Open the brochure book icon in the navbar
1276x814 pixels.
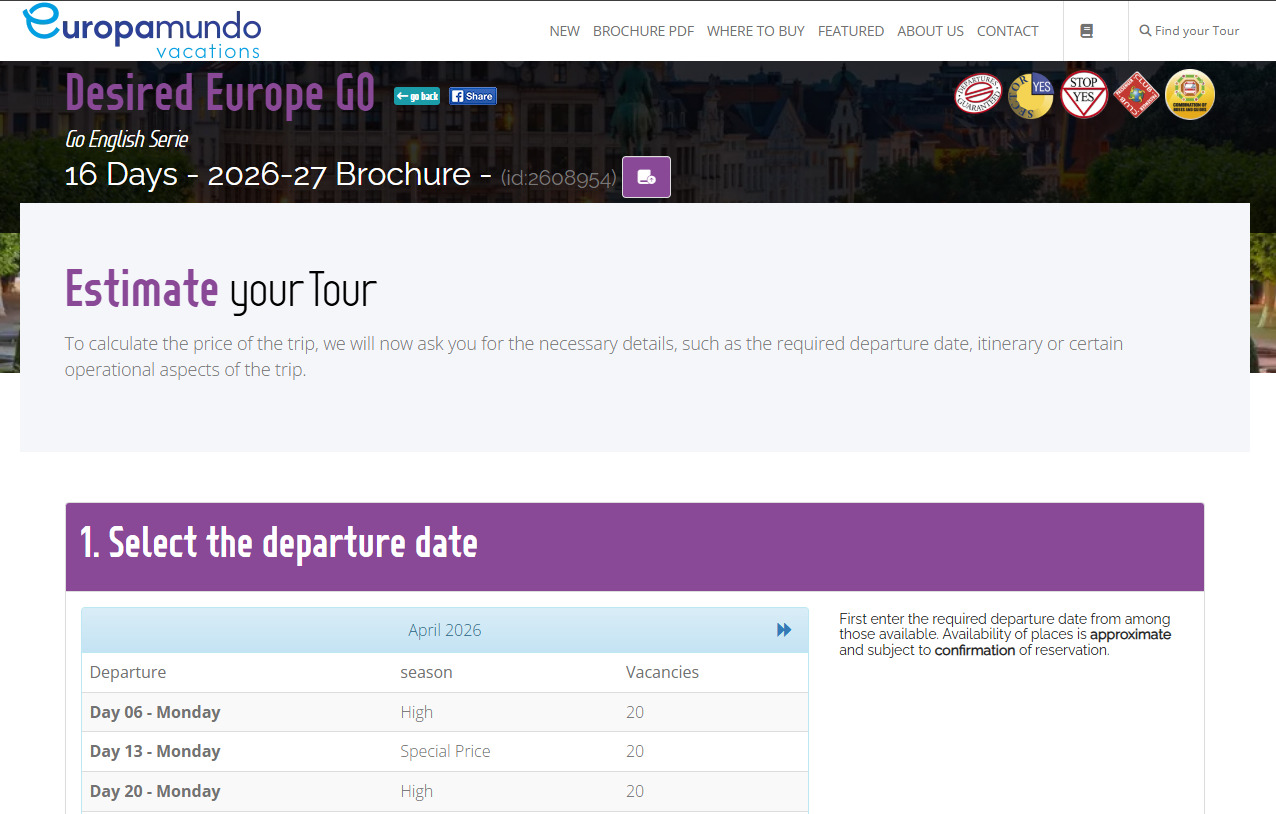point(1086,31)
